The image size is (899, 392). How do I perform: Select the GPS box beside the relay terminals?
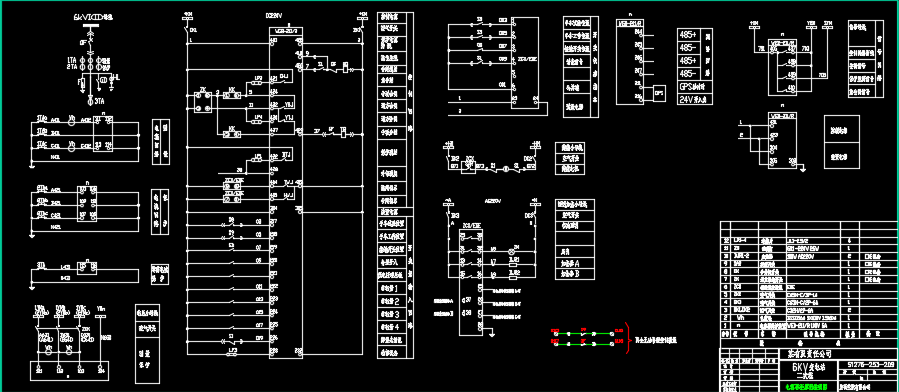tap(659, 92)
